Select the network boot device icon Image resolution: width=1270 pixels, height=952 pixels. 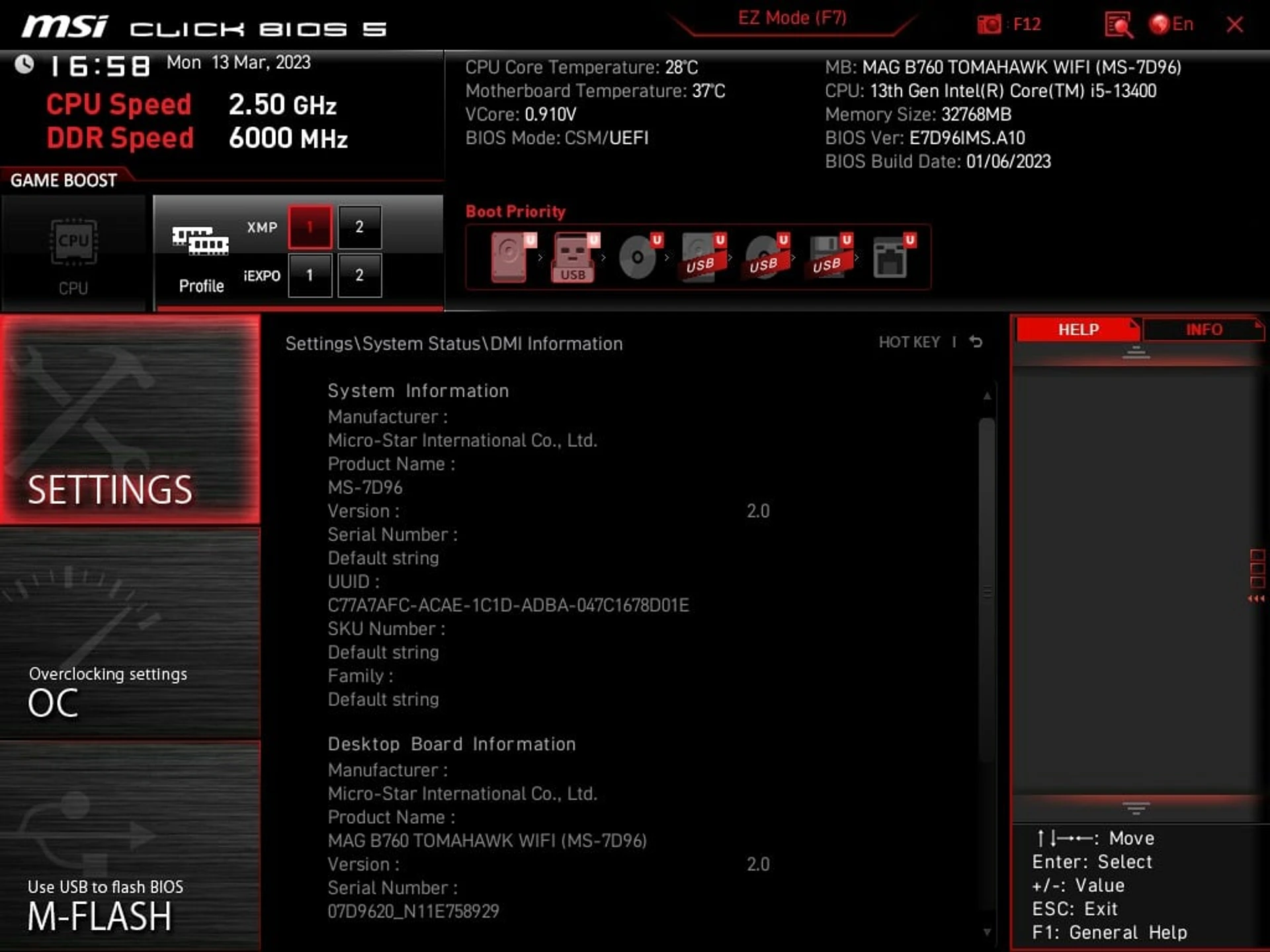[893, 257]
